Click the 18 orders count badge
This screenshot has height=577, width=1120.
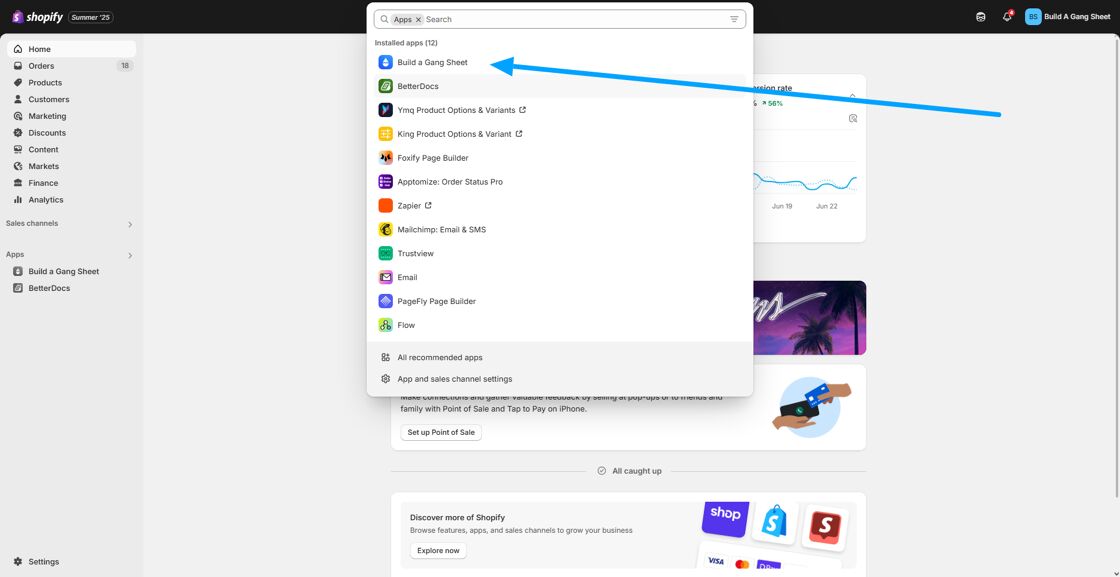click(x=125, y=66)
